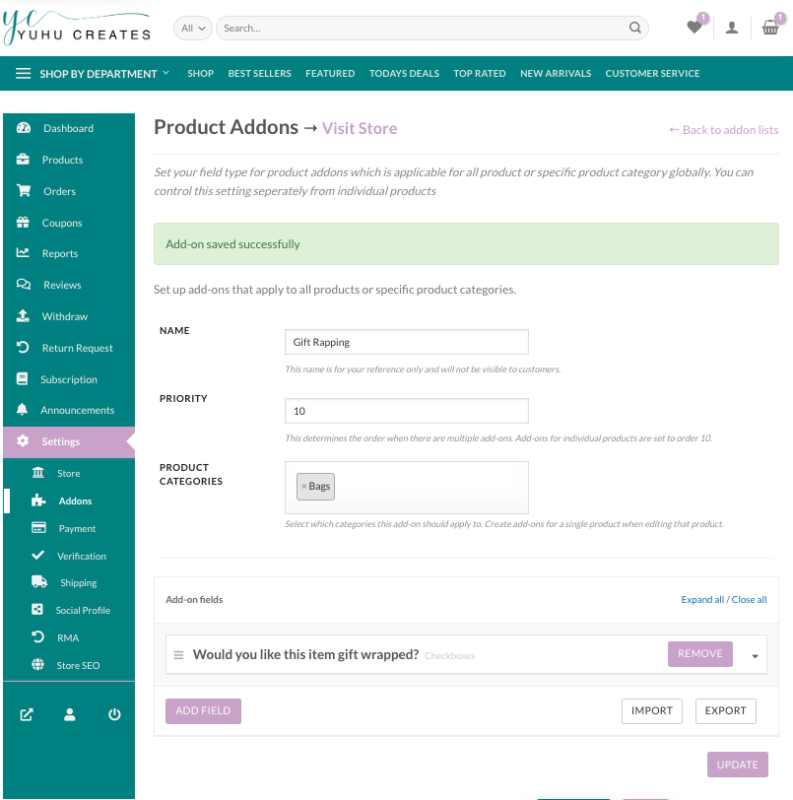Open the Shop menu item
The width and height of the screenshot is (793, 800).
tap(201, 73)
